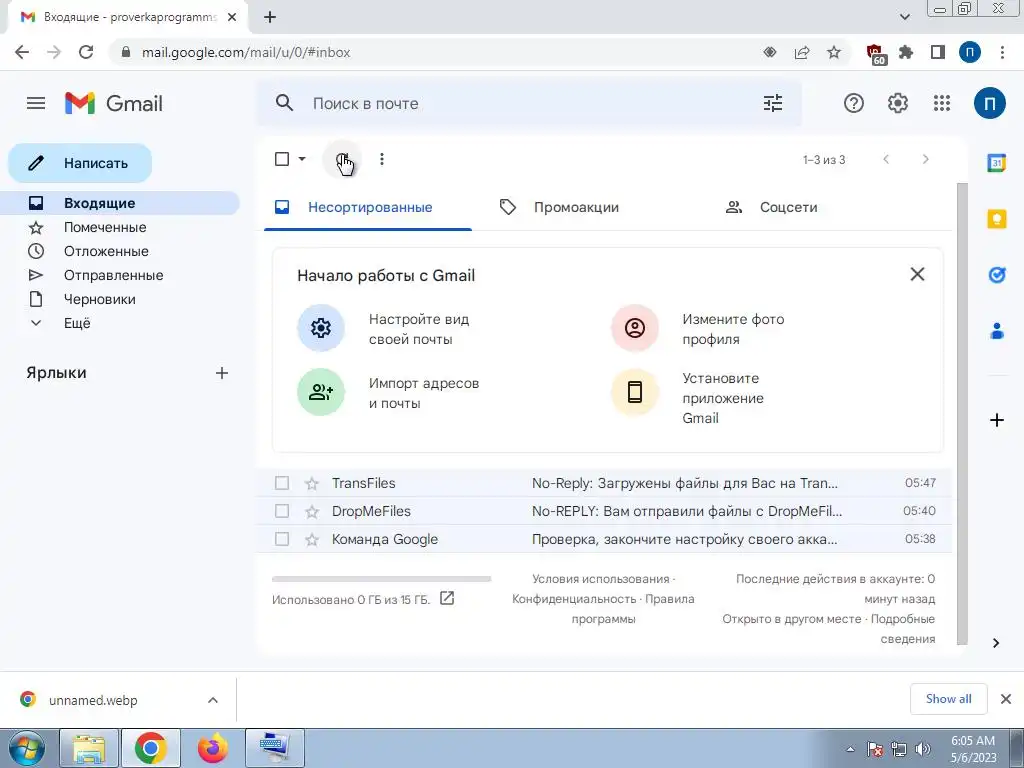Click the import contacts and mail icon

tap(321, 392)
